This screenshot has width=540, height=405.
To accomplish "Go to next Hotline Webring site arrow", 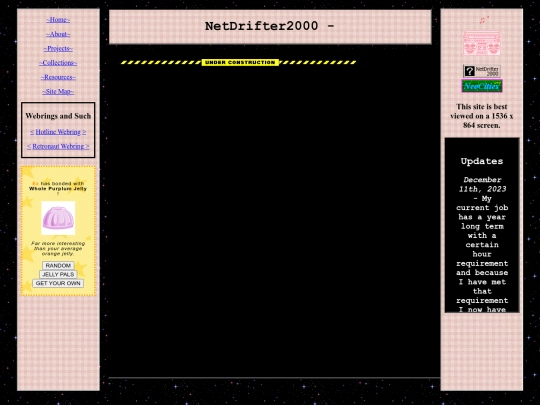I will pos(84,132).
